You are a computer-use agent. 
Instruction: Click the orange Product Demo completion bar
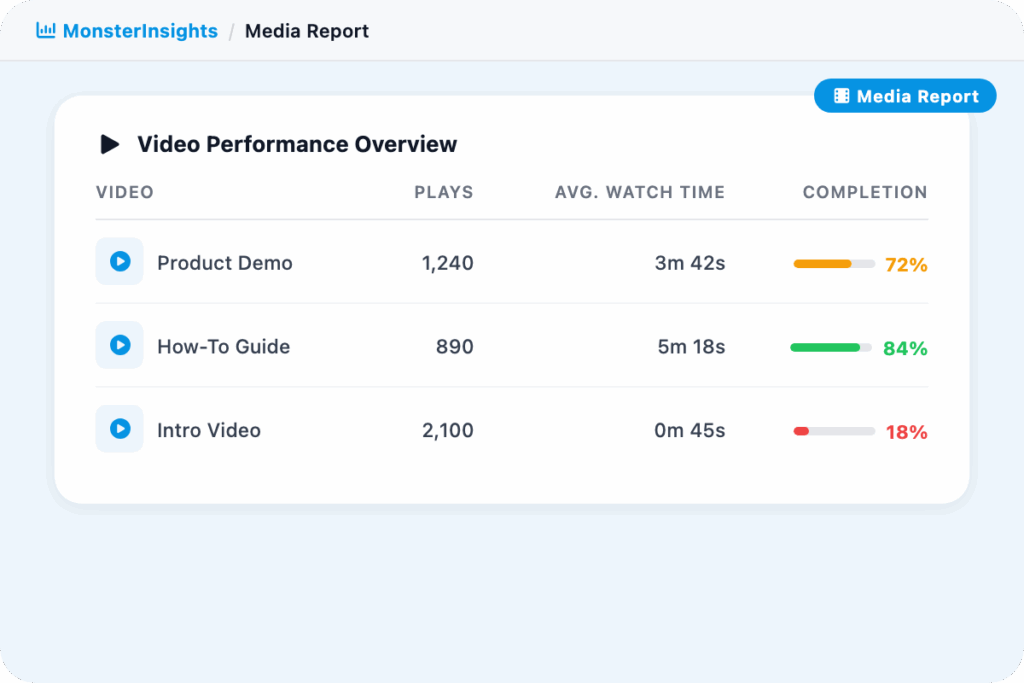tap(833, 264)
